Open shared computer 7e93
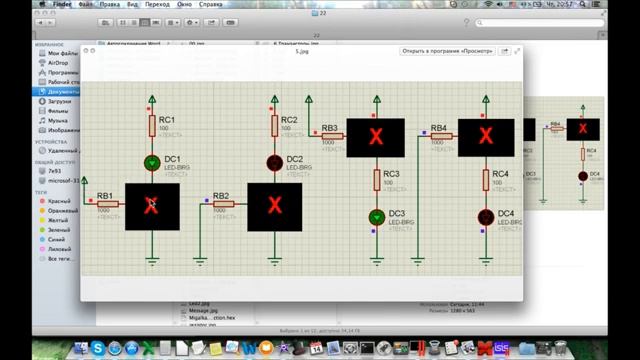 point(50,171)
